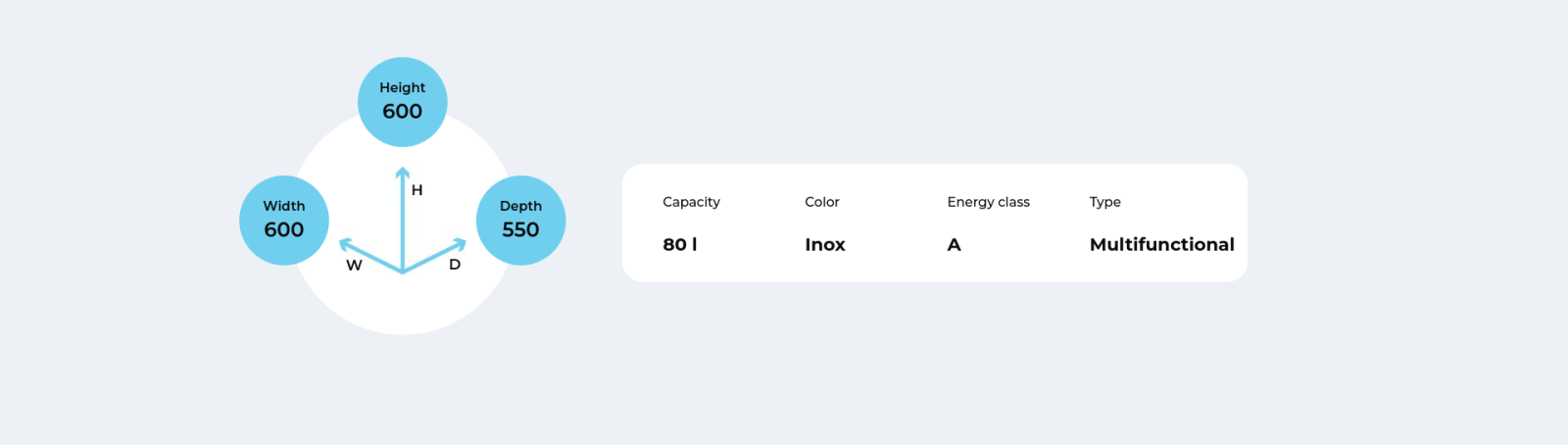Click the Inox color value
The image size is (1568, 445).
tap(825, 244)
